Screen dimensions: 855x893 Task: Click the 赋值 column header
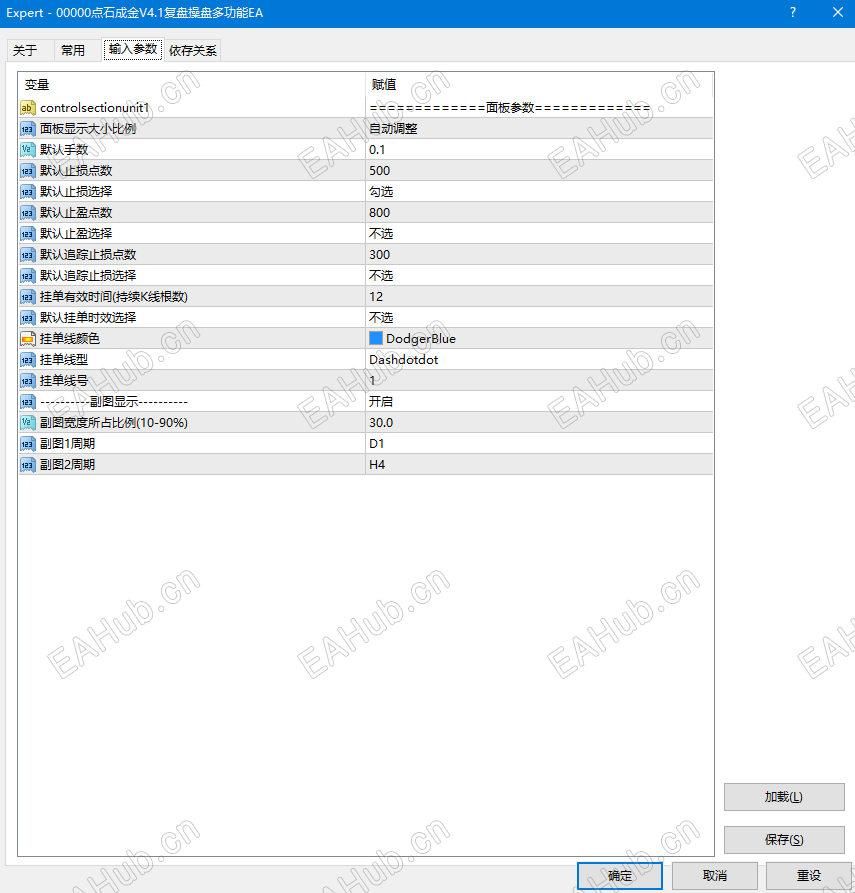pyautogui.click(x=539, y=85)
